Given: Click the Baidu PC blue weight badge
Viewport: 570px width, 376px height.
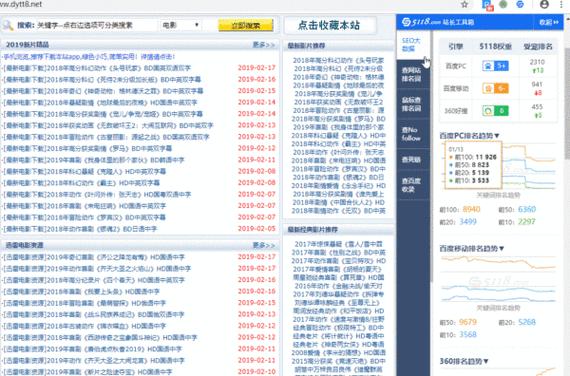Looking at the screenshot, I should click(495, 66).
